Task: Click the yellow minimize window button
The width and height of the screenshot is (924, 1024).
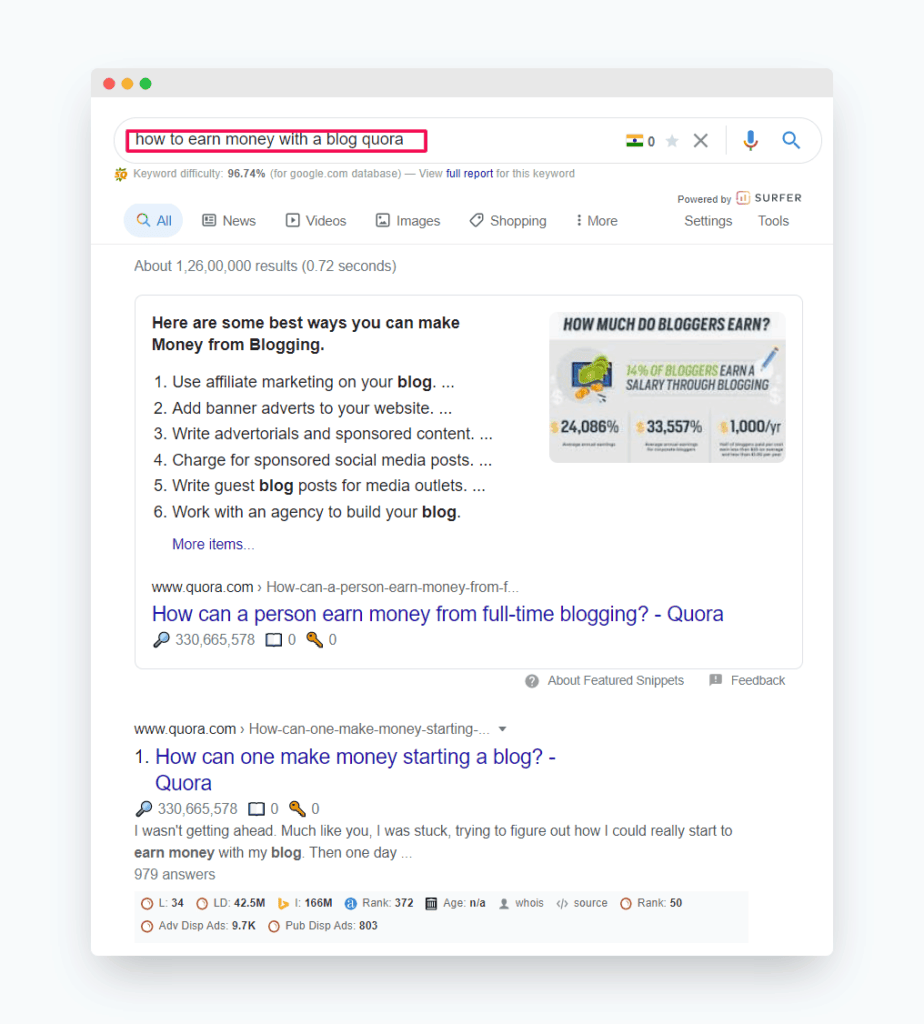Action: click(127, 84)
